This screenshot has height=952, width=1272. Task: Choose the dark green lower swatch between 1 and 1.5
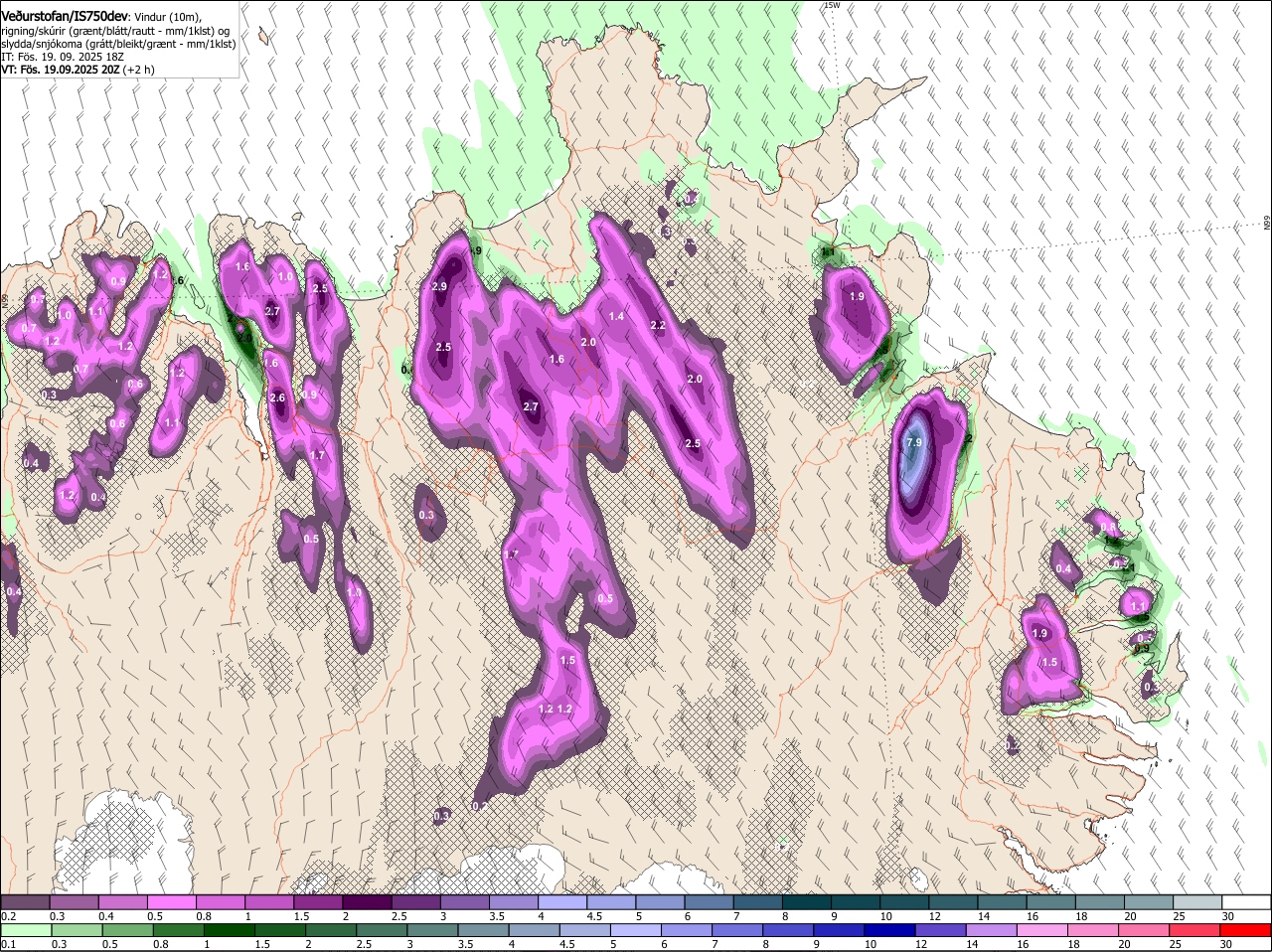click(x=231, y=931)
